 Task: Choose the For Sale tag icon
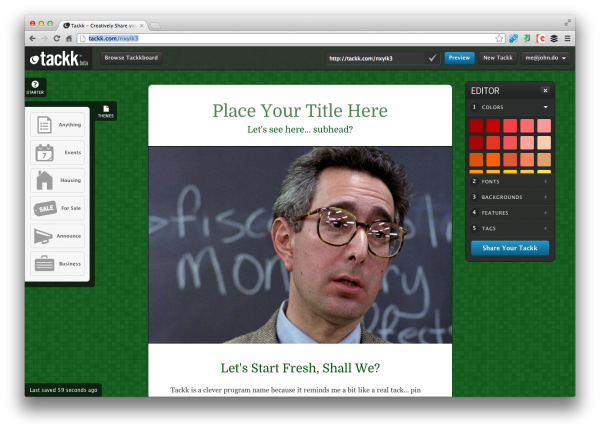tap(45, 208)
